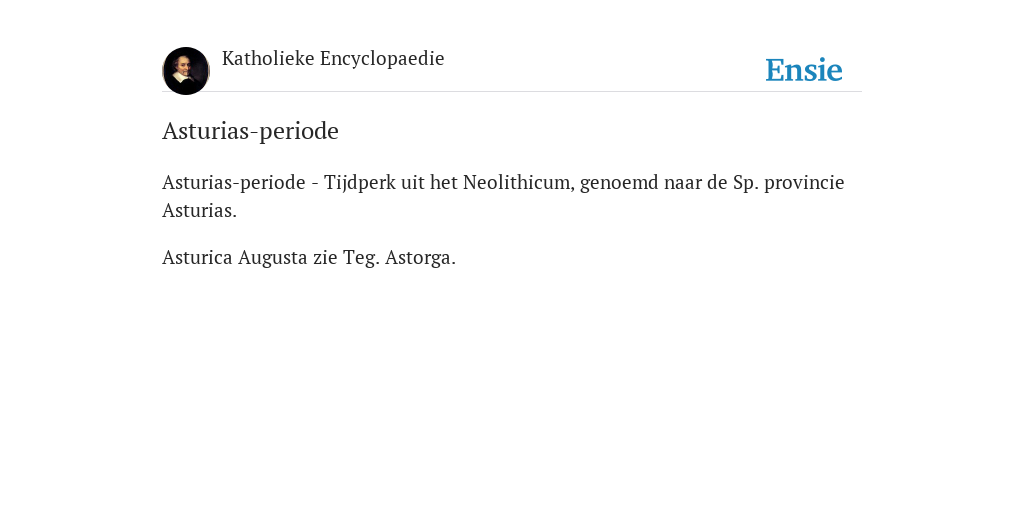Click 'Asturias-periode' that begins the definition paragraph

click(234, 182)
